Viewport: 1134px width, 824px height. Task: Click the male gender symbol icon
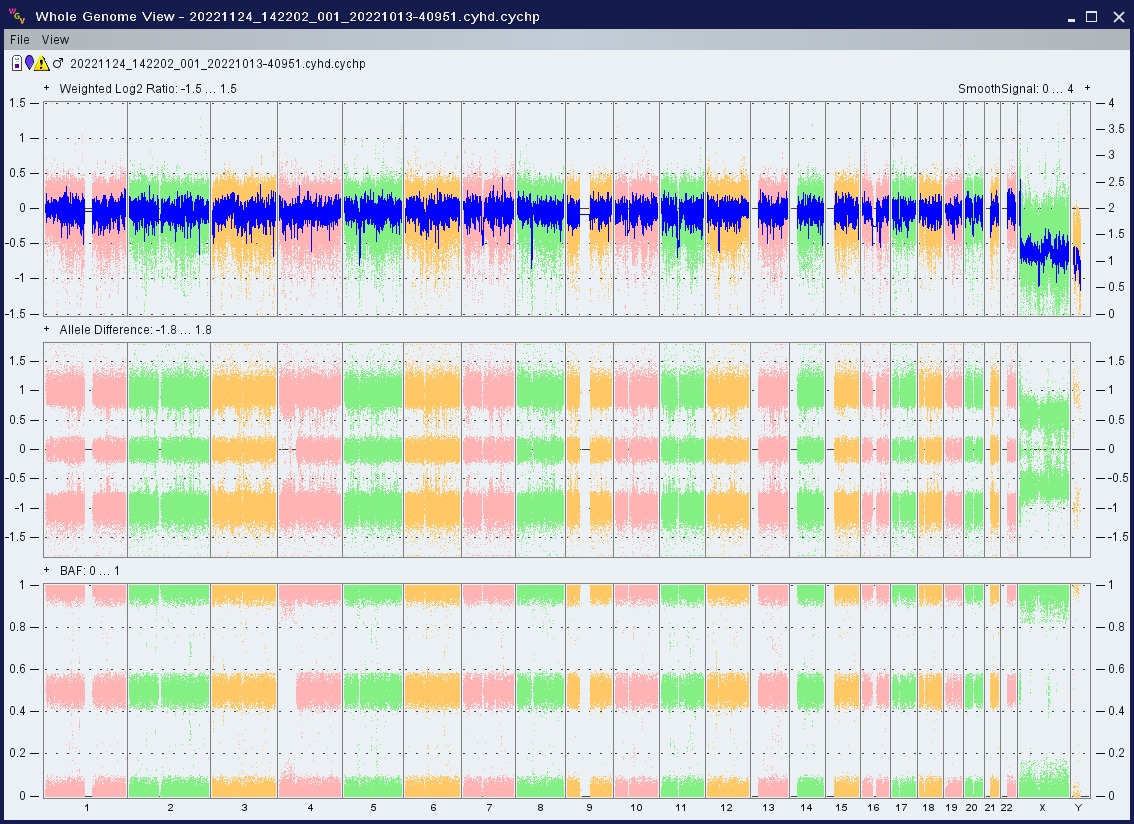(x=58, y=63)
